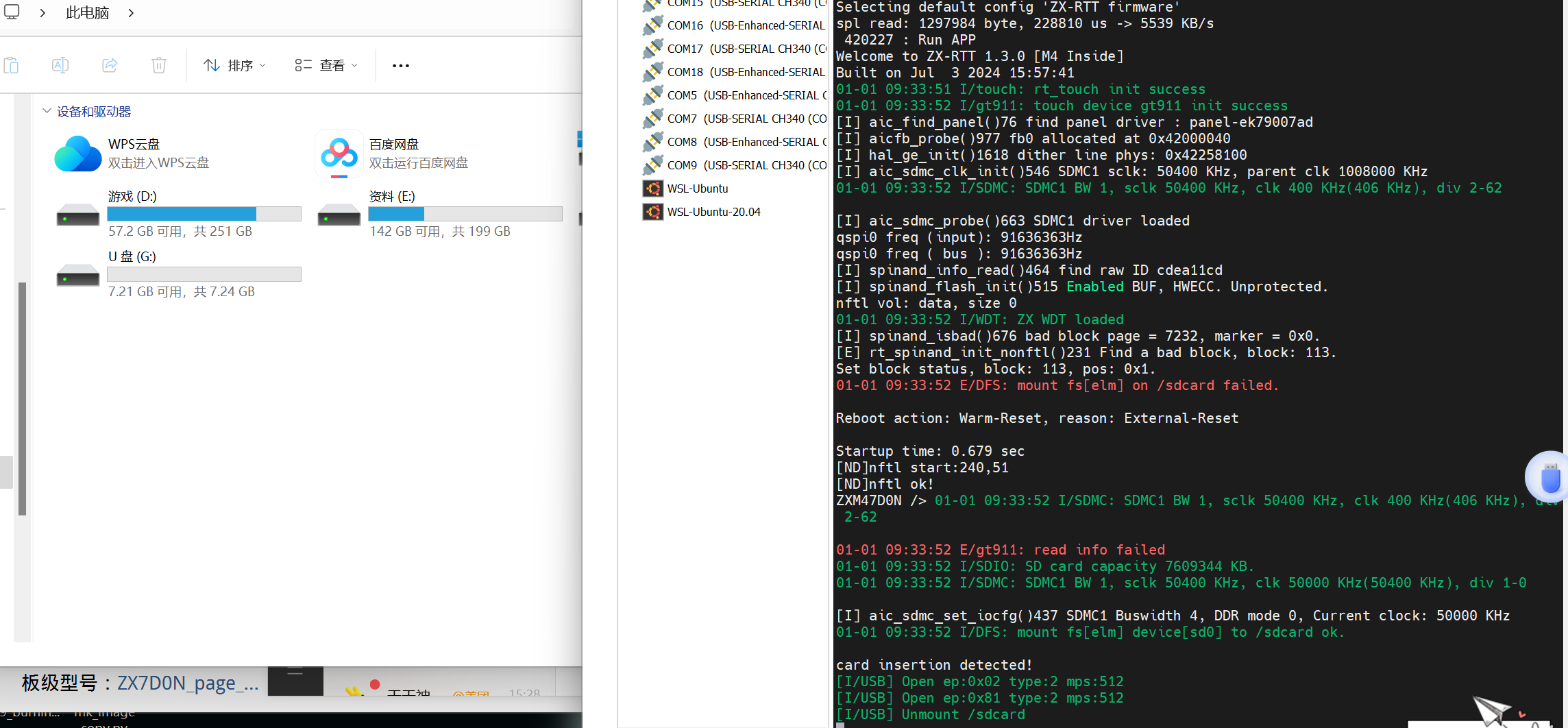Collapse the 设备和驱动器 group

coord(47,111)
